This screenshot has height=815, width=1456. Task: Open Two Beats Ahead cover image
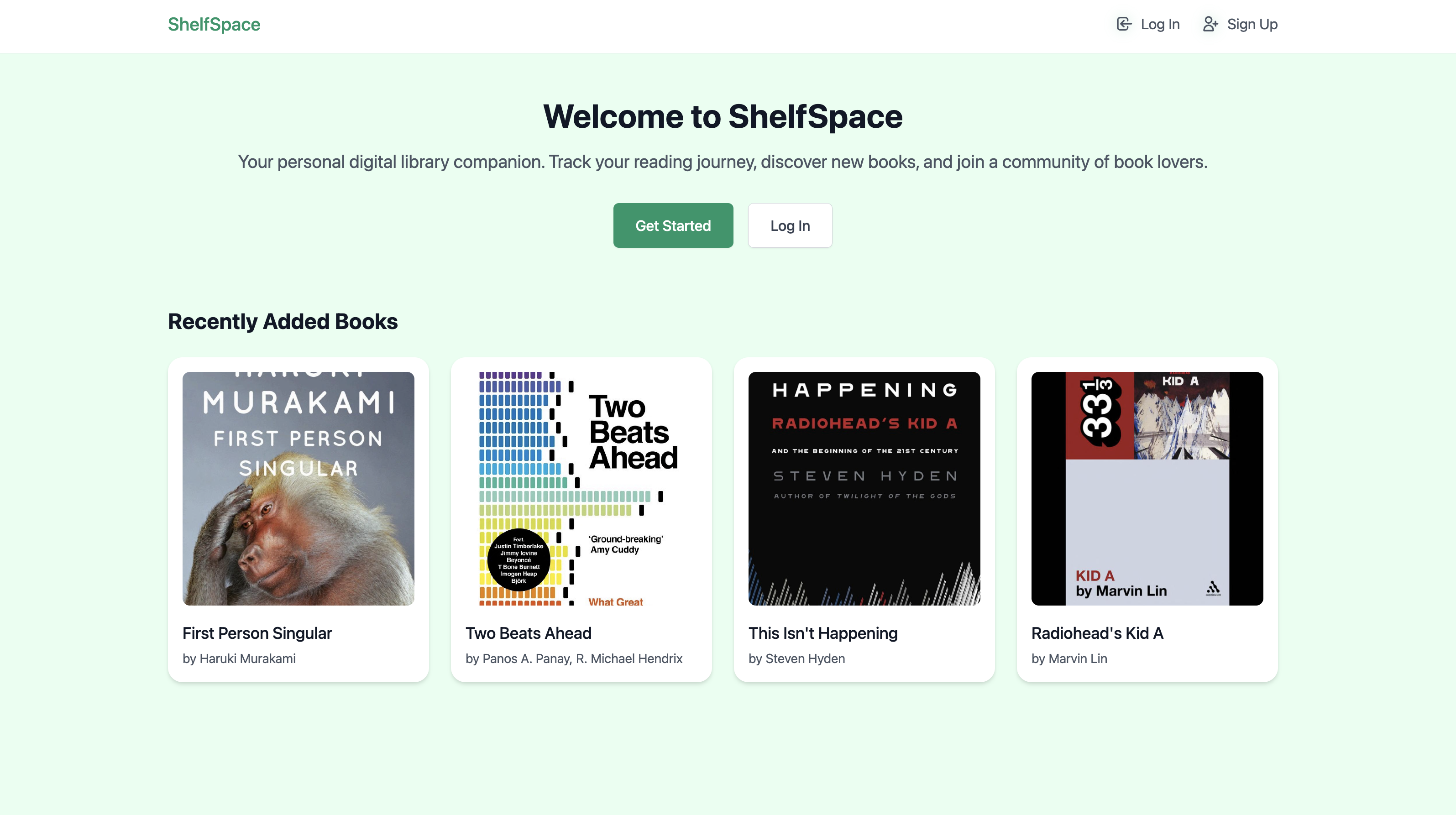[581, 488]
